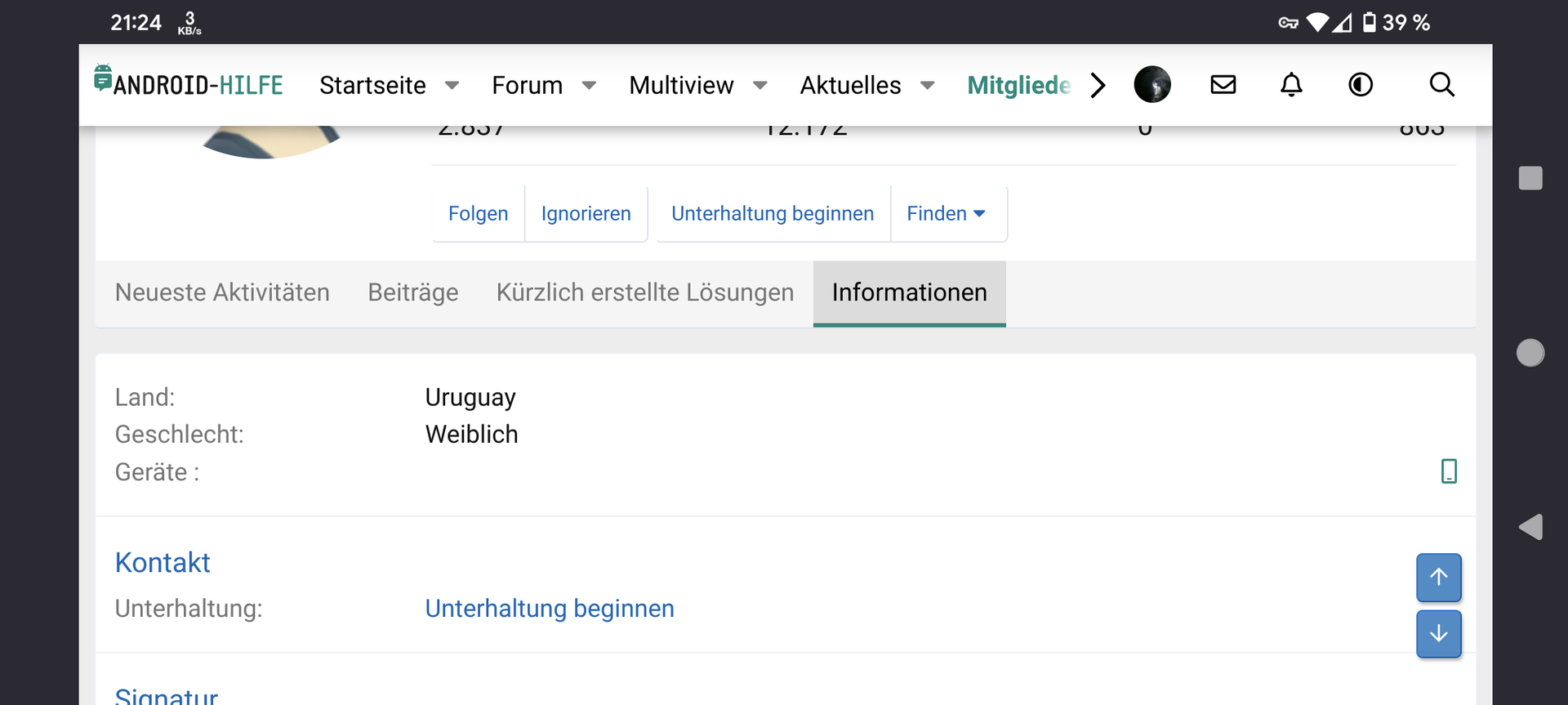Click the Folgen button

(478, 213)
